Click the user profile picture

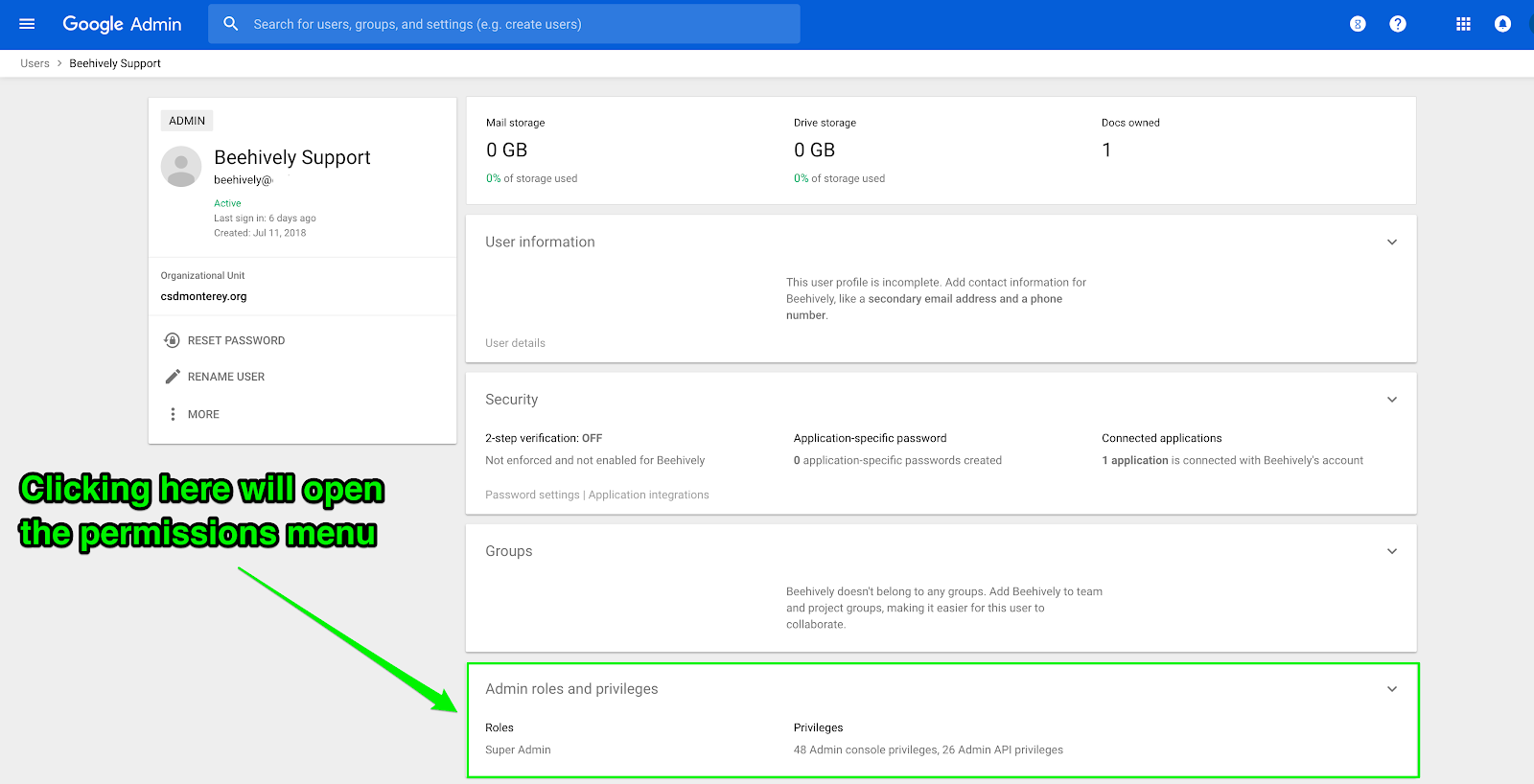point(181,167)
